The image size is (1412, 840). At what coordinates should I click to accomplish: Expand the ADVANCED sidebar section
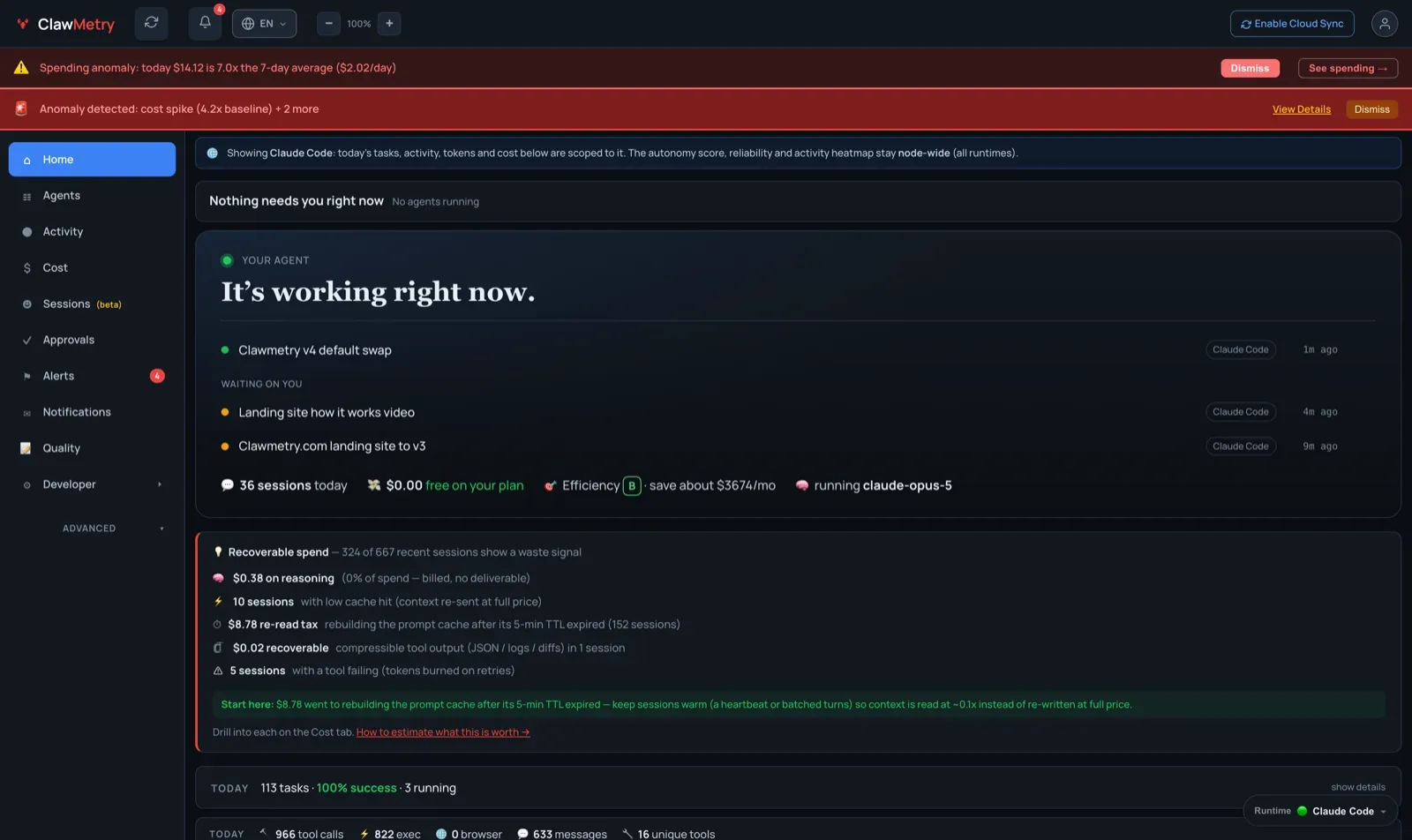[x=92, y=529]
